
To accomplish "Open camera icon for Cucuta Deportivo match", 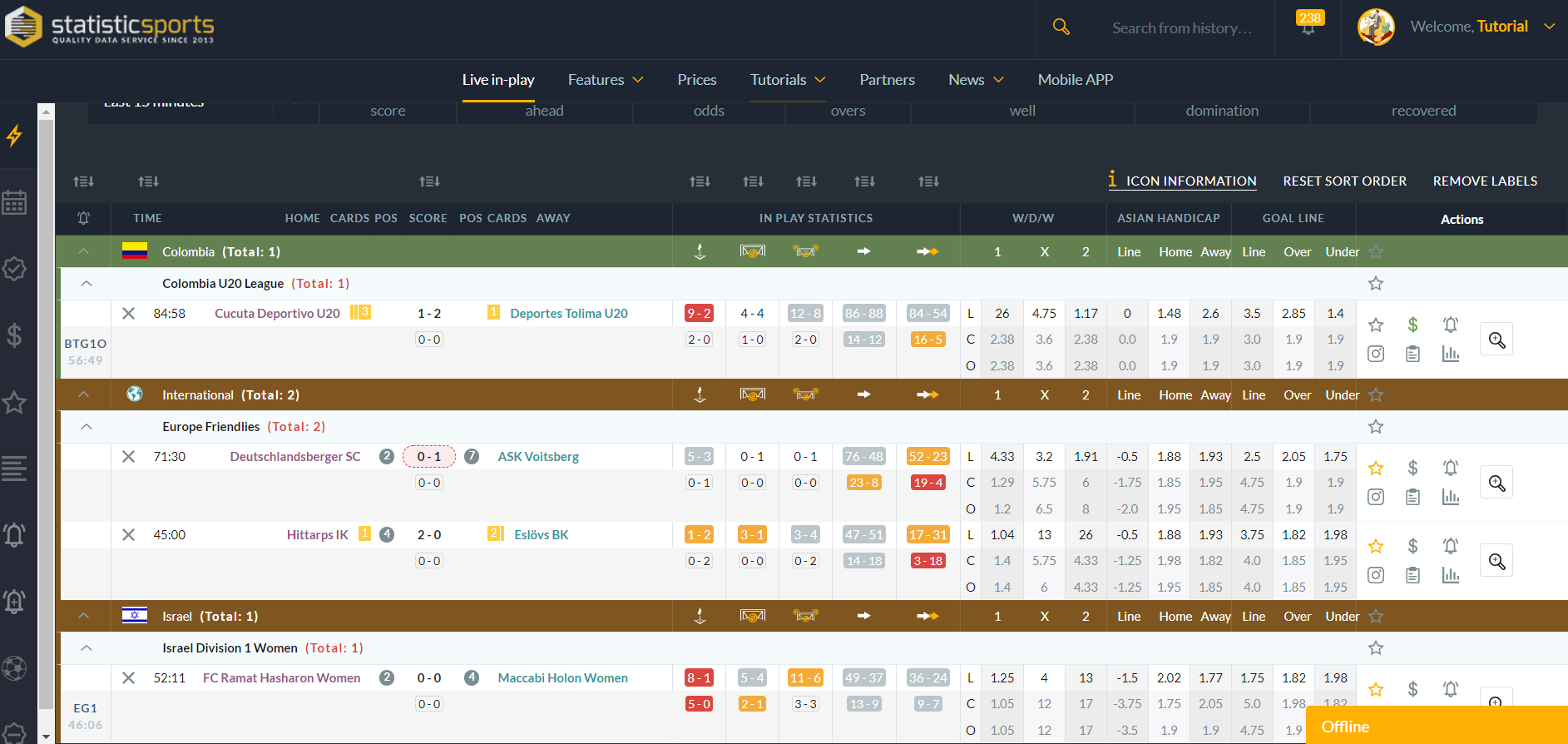I will click(x=1376, y=355).
